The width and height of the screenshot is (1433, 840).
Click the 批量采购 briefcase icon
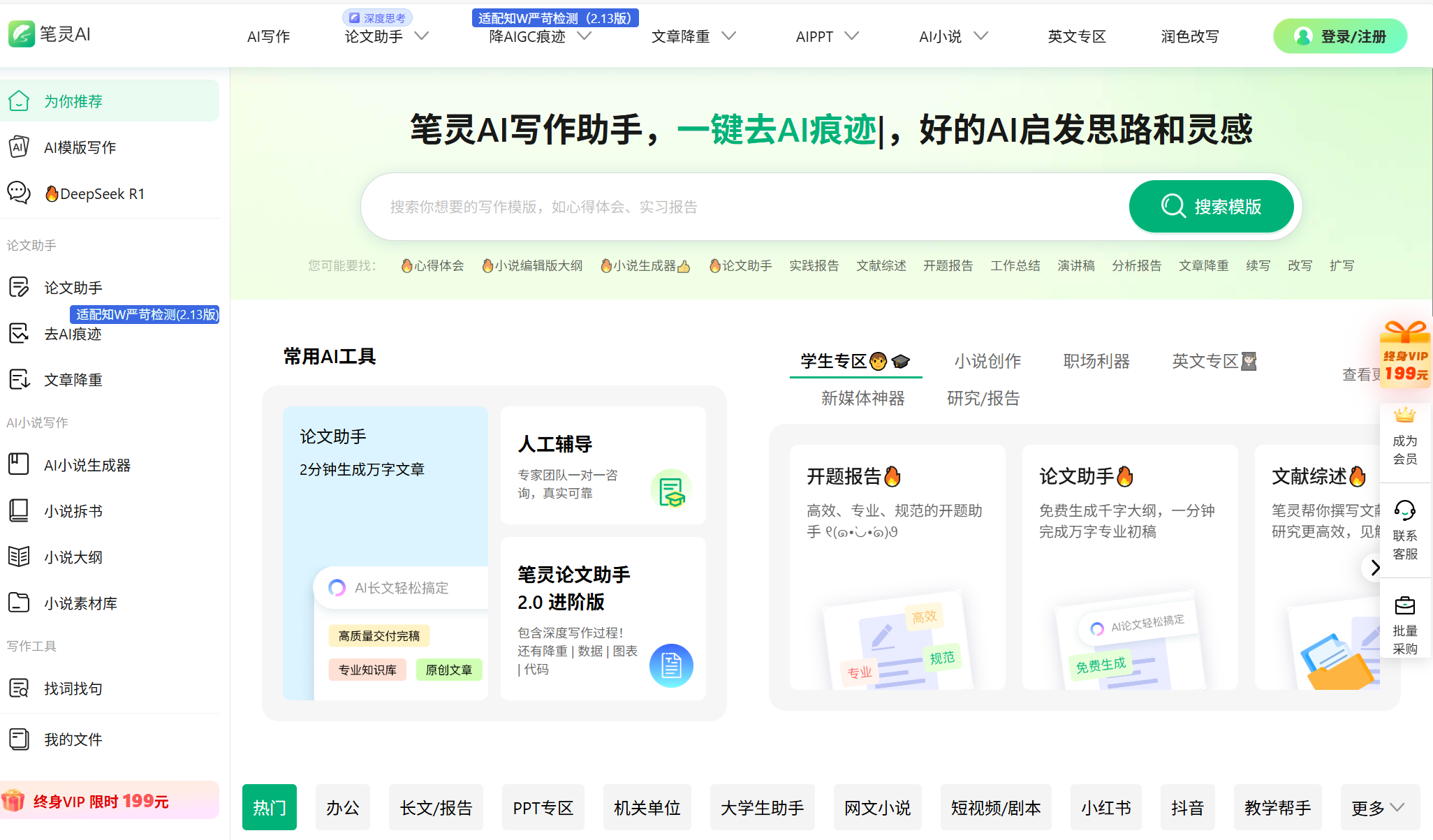tap(1404, 605)
